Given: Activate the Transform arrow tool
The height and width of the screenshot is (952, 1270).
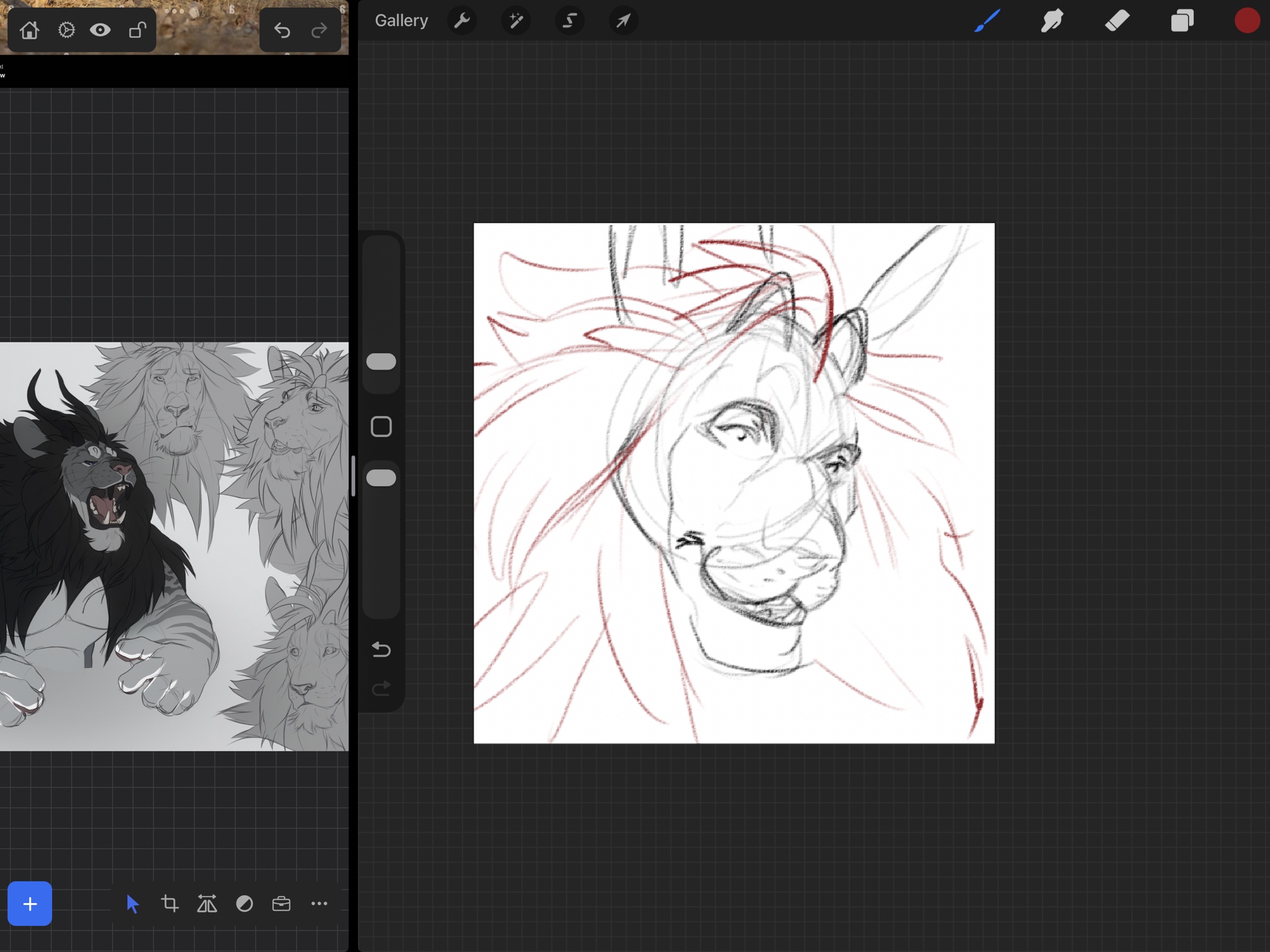Looking at the screenshot, I should (x=623, y=21).
